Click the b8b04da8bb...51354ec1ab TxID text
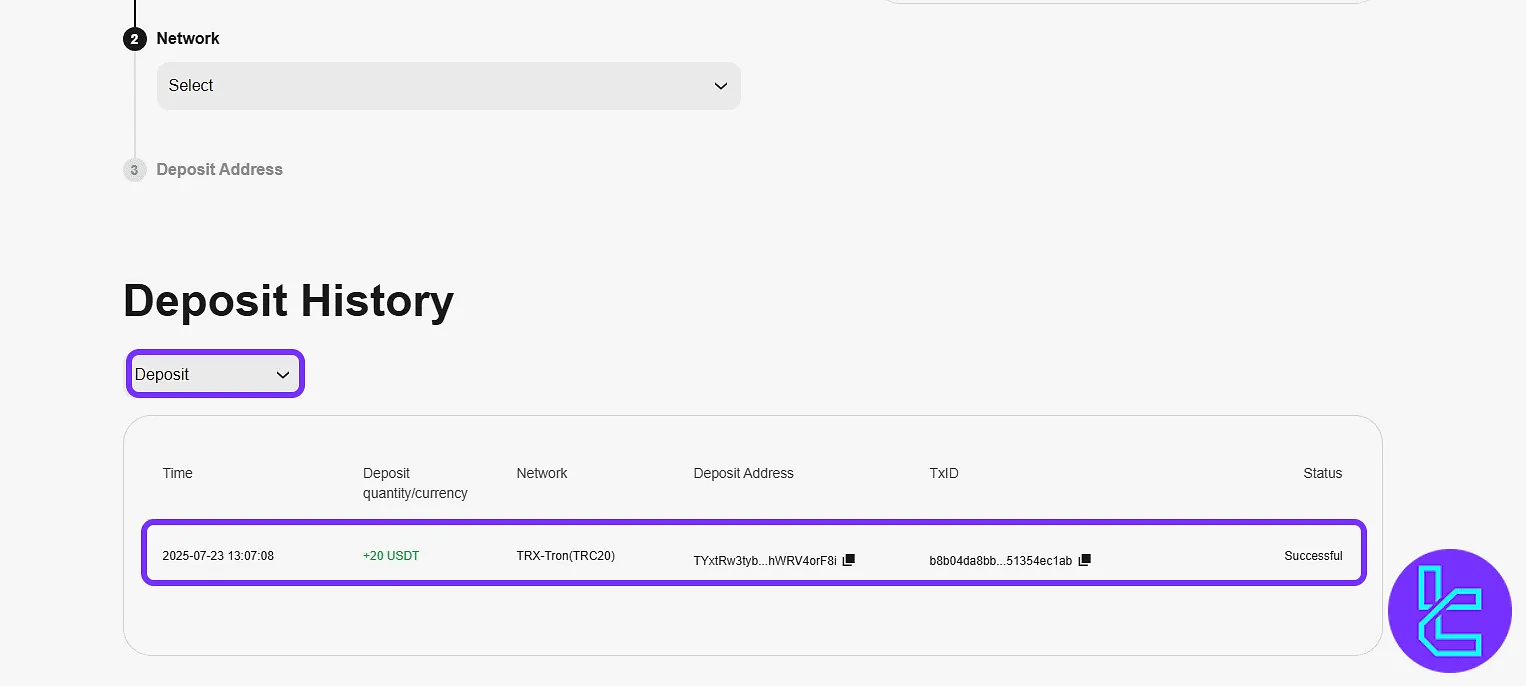1526x686 pixels. pos(1001,561)
